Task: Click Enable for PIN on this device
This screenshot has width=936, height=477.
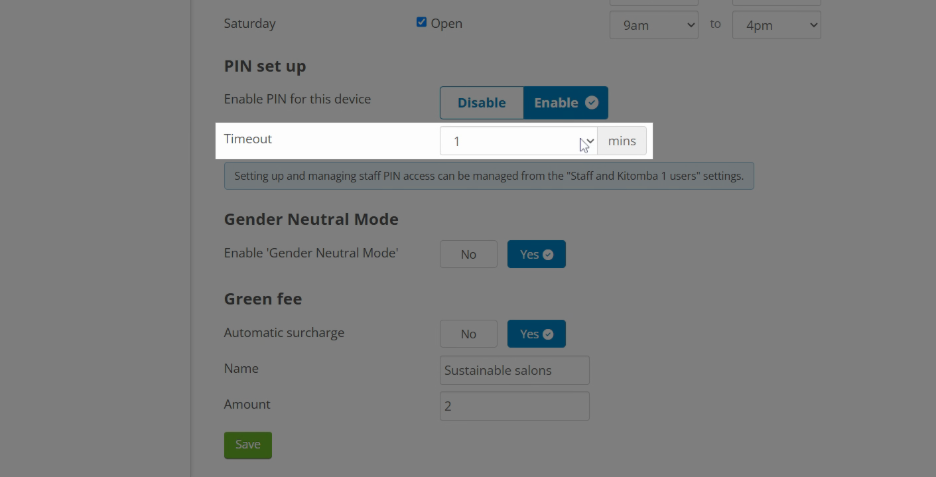Action: click(565, 103)
